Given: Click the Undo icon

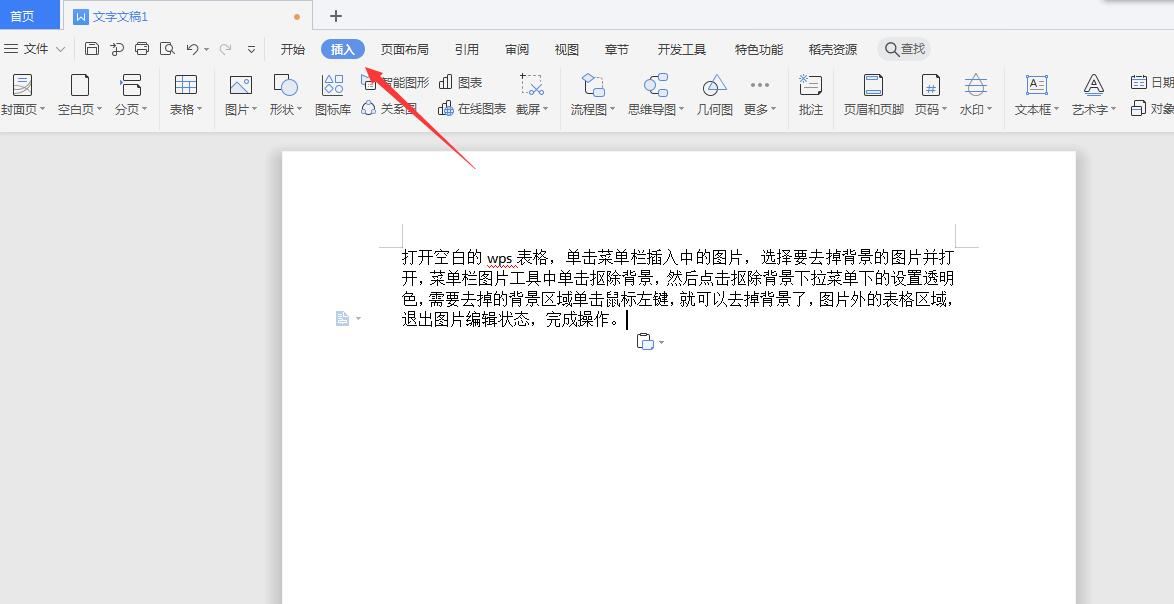Looking at the screenshot, I should [x=192, y=47].
